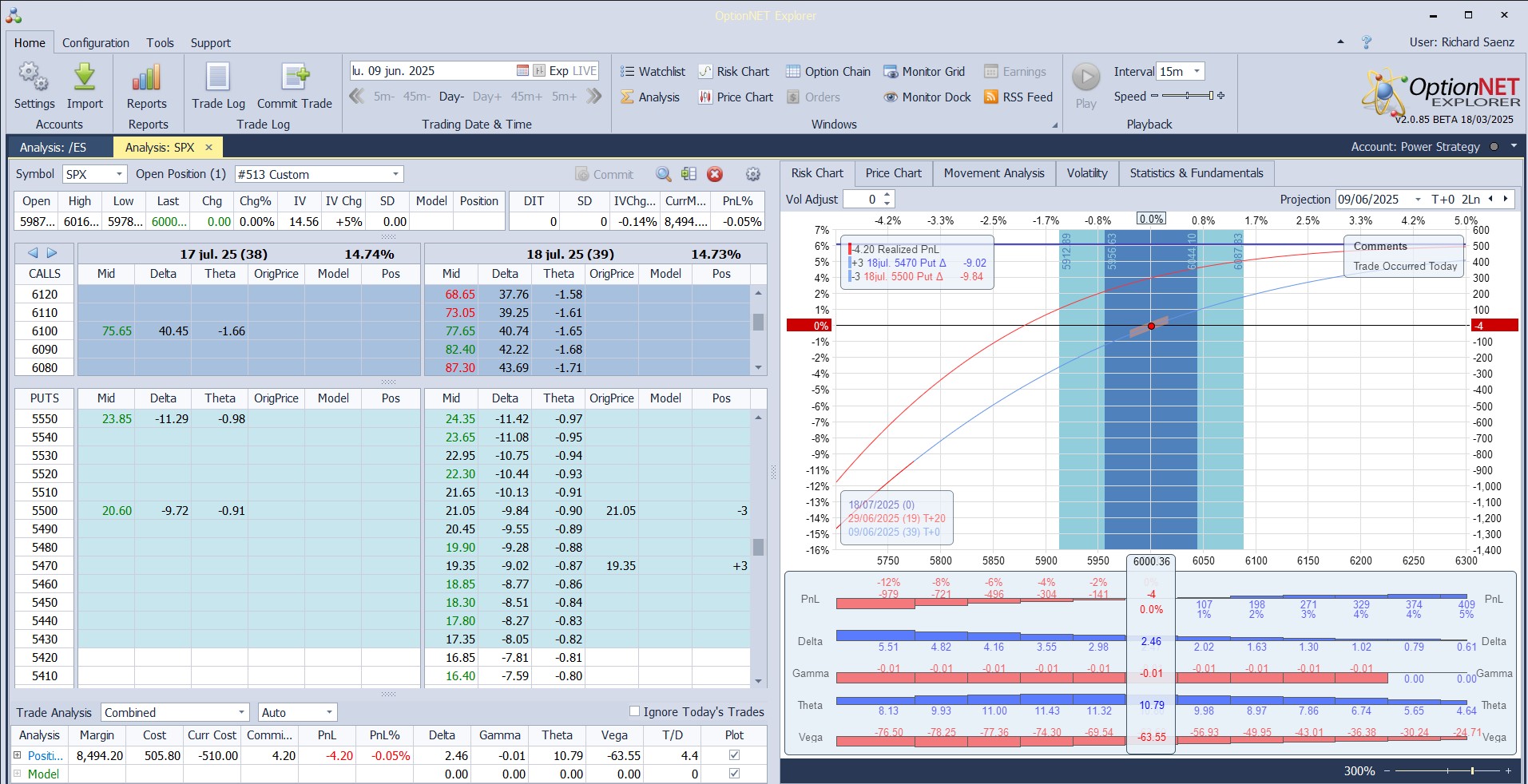Viewport: 1528px width, 784px height.
Task: Click the Commit button in position bar
Action: 605,174
